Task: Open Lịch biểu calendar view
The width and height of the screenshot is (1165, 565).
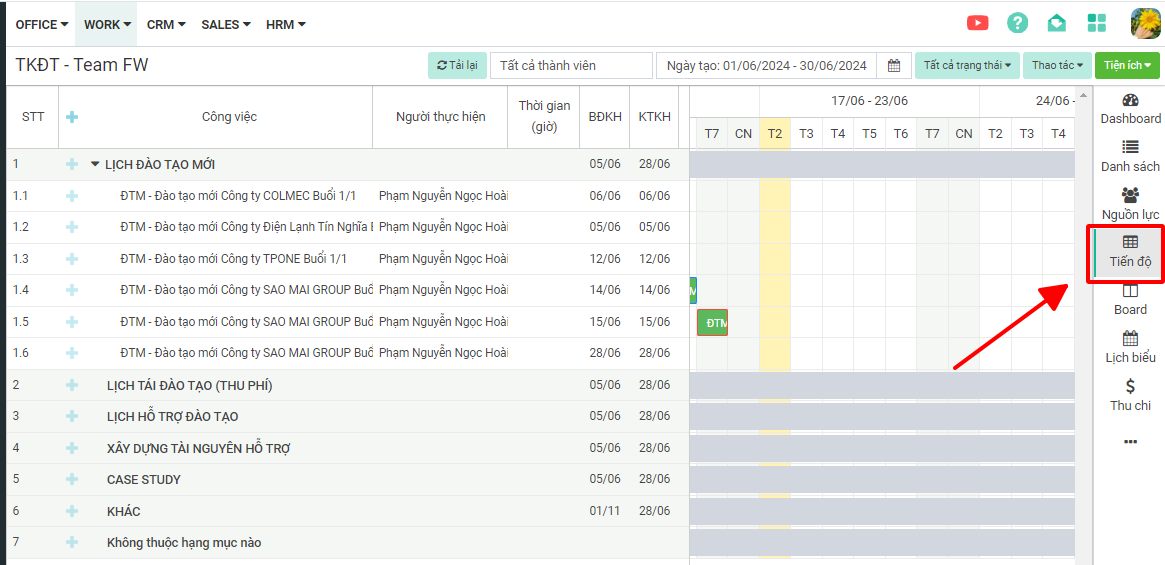Action: 1130,348
